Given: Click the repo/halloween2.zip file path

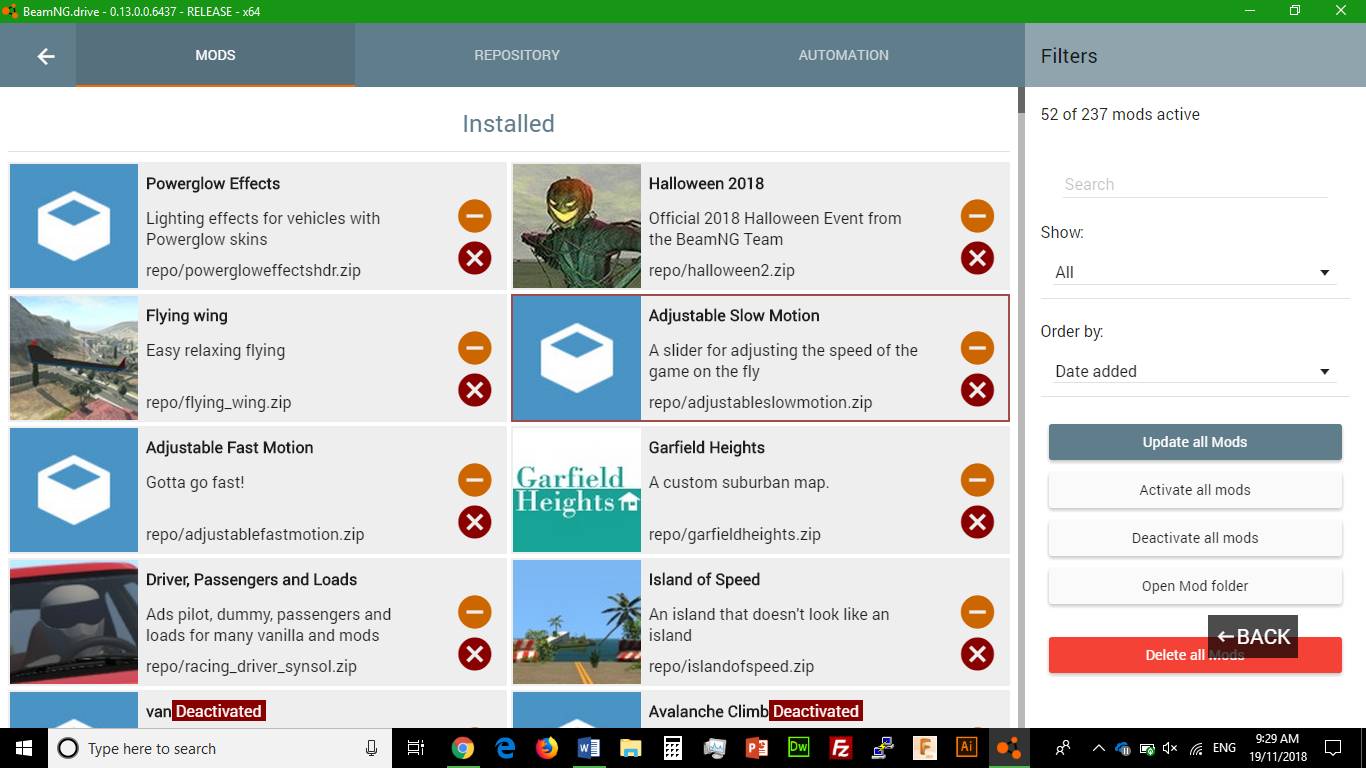Looking at the screenshot, I should 722,271.
